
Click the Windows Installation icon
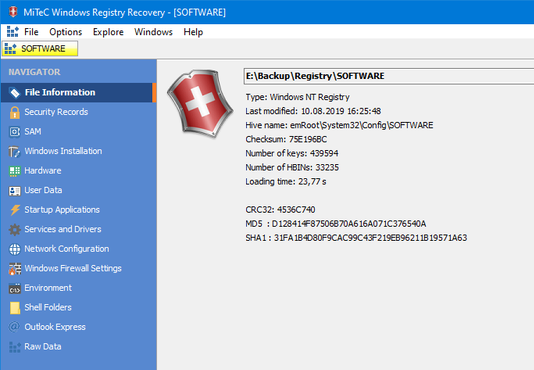tap(15, 151)
